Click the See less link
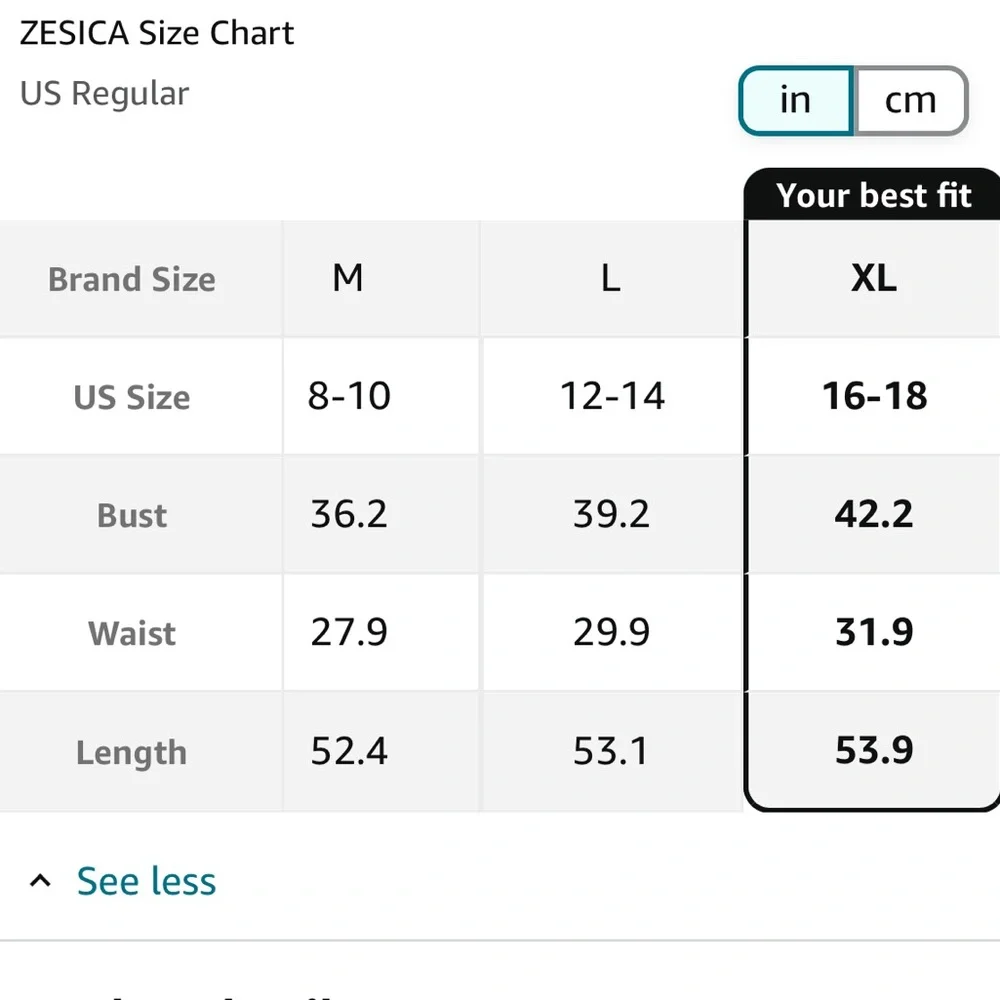This screenshot has height=1000, width=1000. [146, 881]
